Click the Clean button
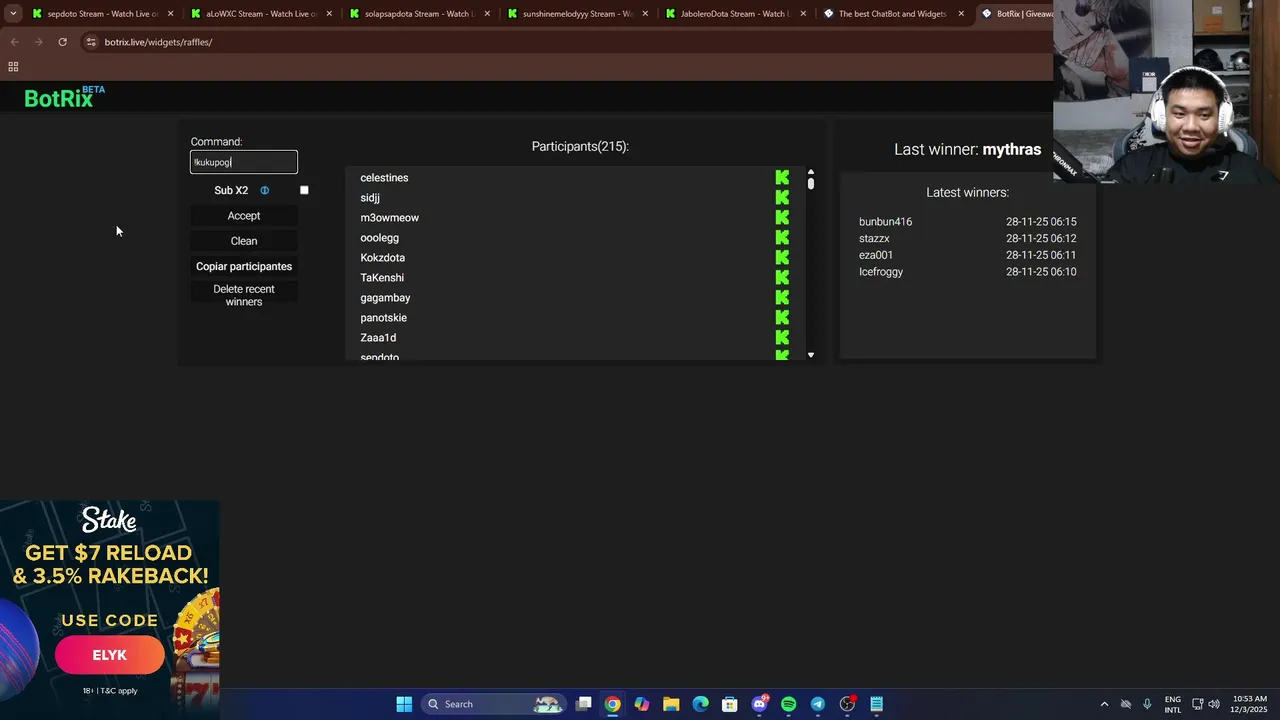The height and width of the screenshot is (720, 1280). [244, 241]
